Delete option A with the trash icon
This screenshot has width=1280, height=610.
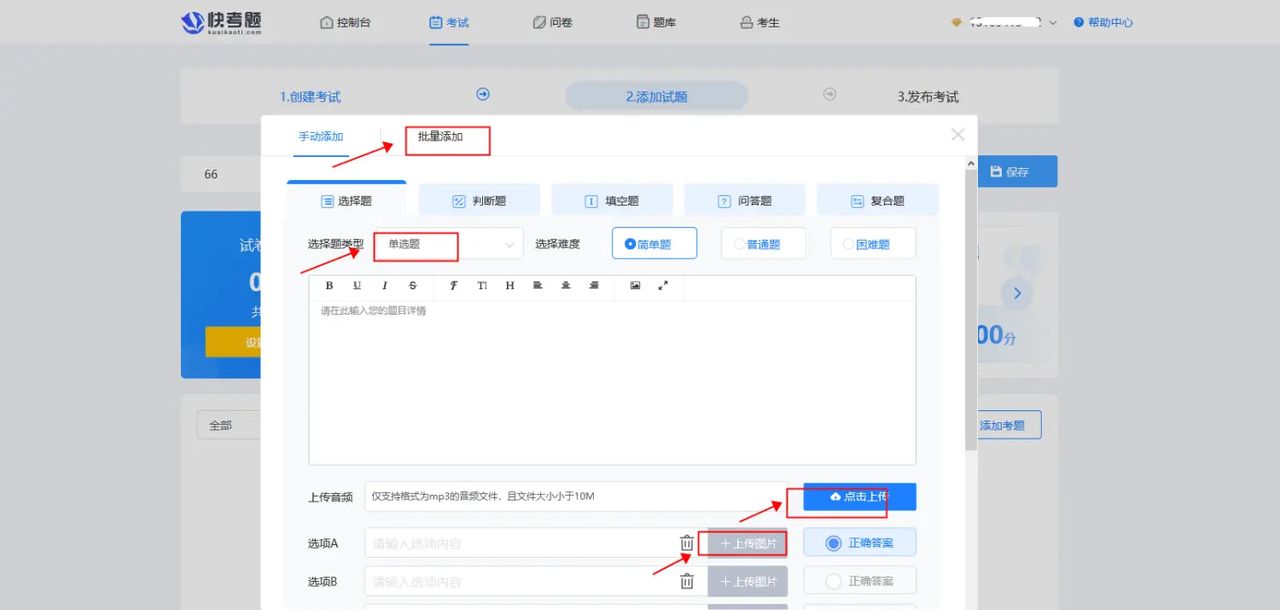click(x=686, y=541)
